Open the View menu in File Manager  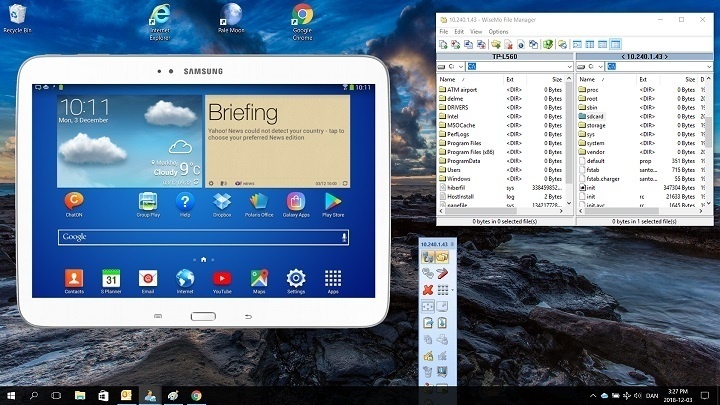click(476, 32)
